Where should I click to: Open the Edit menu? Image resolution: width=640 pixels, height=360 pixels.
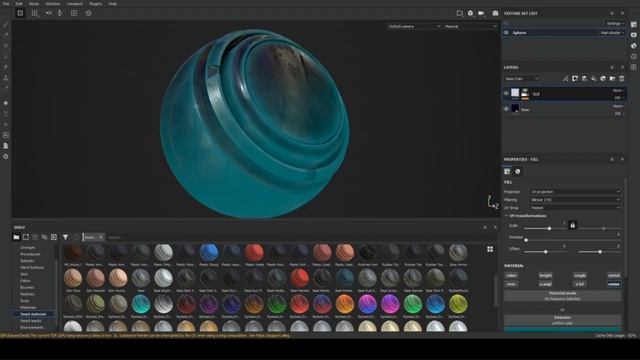19,4
